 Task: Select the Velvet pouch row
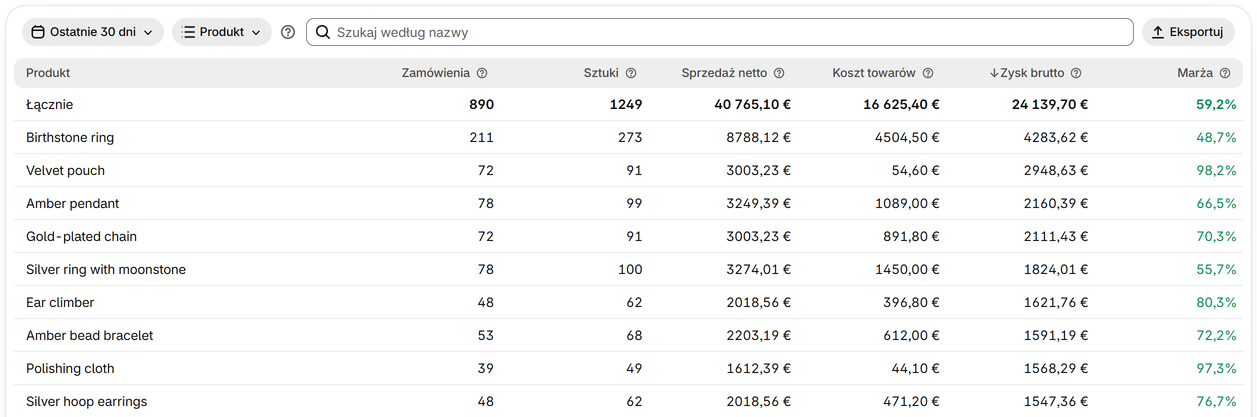click(628, 170)
